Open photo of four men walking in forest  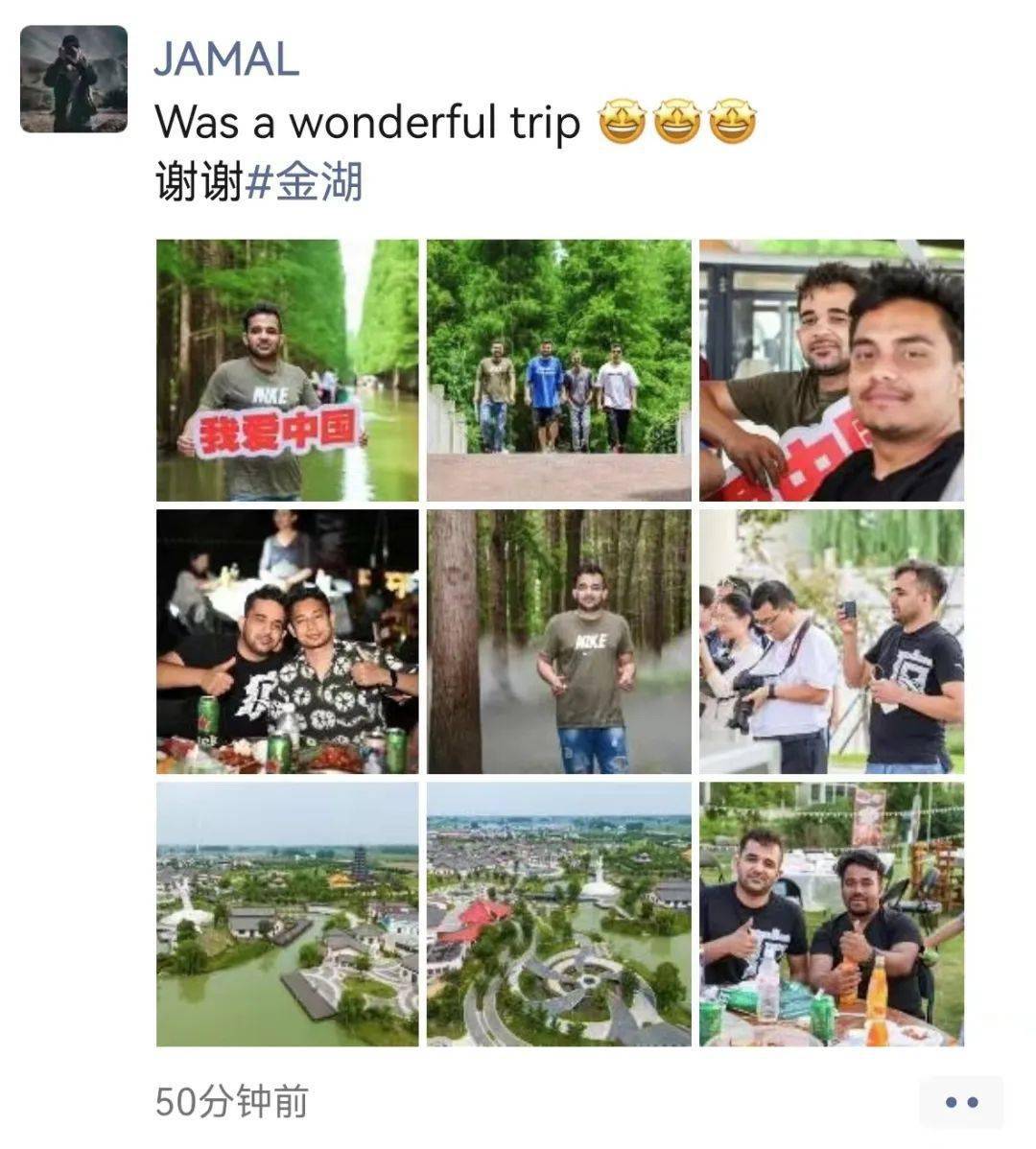559,370
